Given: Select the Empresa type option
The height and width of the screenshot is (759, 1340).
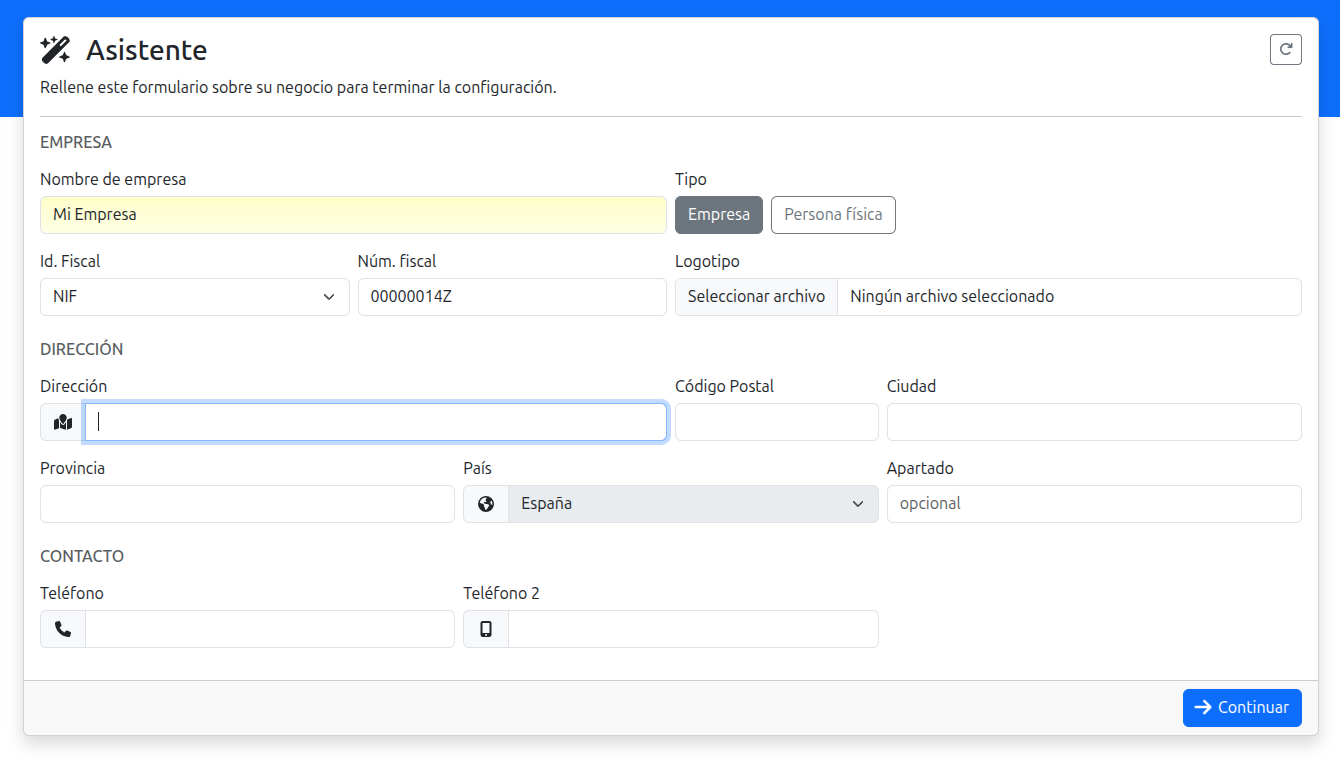Looking at the screenshot, I should click(x=718, y=215).
